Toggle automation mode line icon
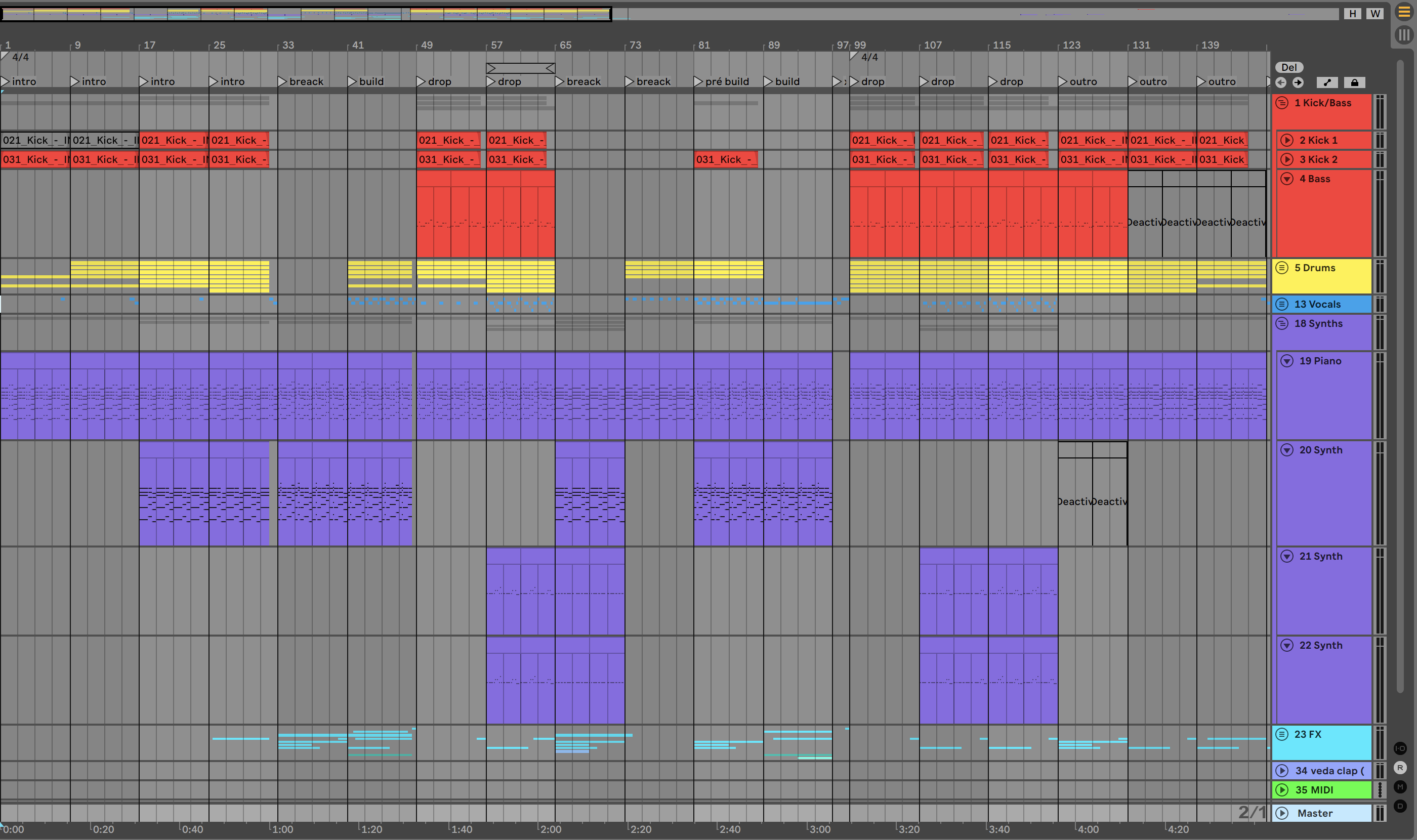 [1327, 82]
